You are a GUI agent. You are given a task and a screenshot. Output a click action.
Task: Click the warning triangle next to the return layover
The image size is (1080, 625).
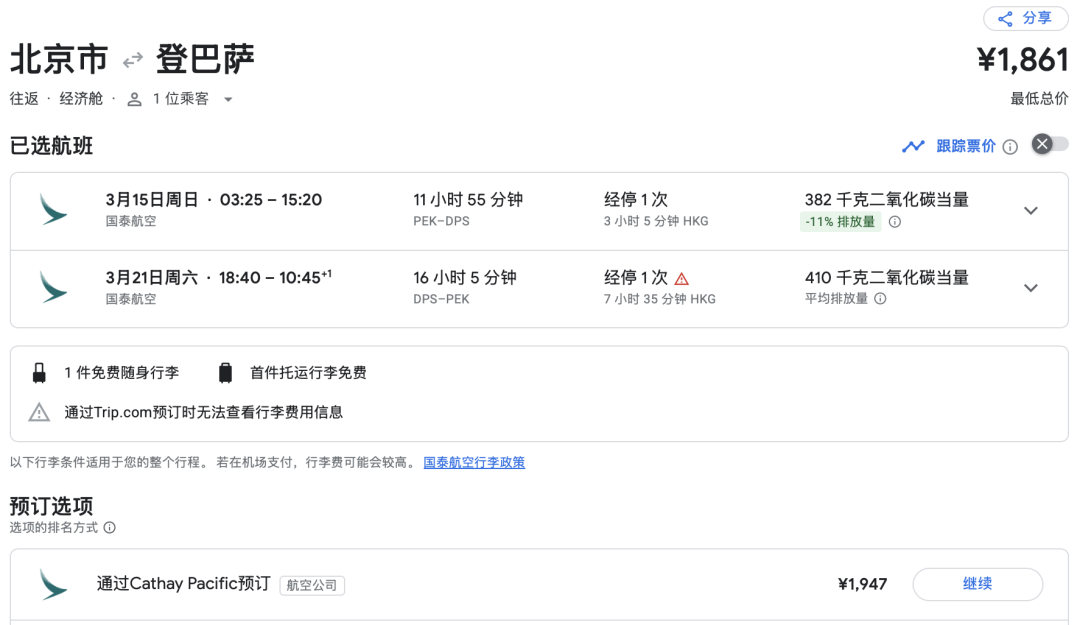click(x=681, y=278)
